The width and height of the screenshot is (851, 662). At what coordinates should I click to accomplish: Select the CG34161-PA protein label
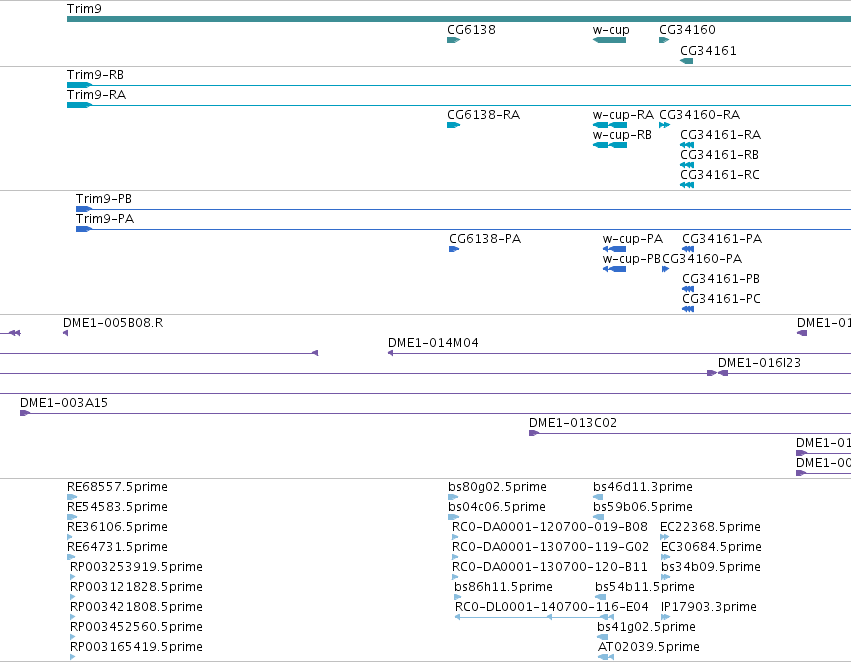(722, 239)
